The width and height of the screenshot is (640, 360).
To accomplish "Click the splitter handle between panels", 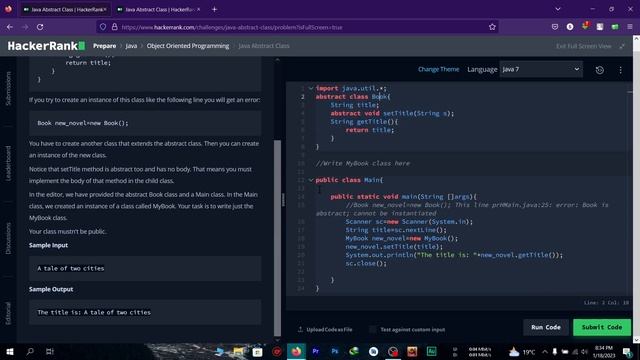I will (283, 200).
